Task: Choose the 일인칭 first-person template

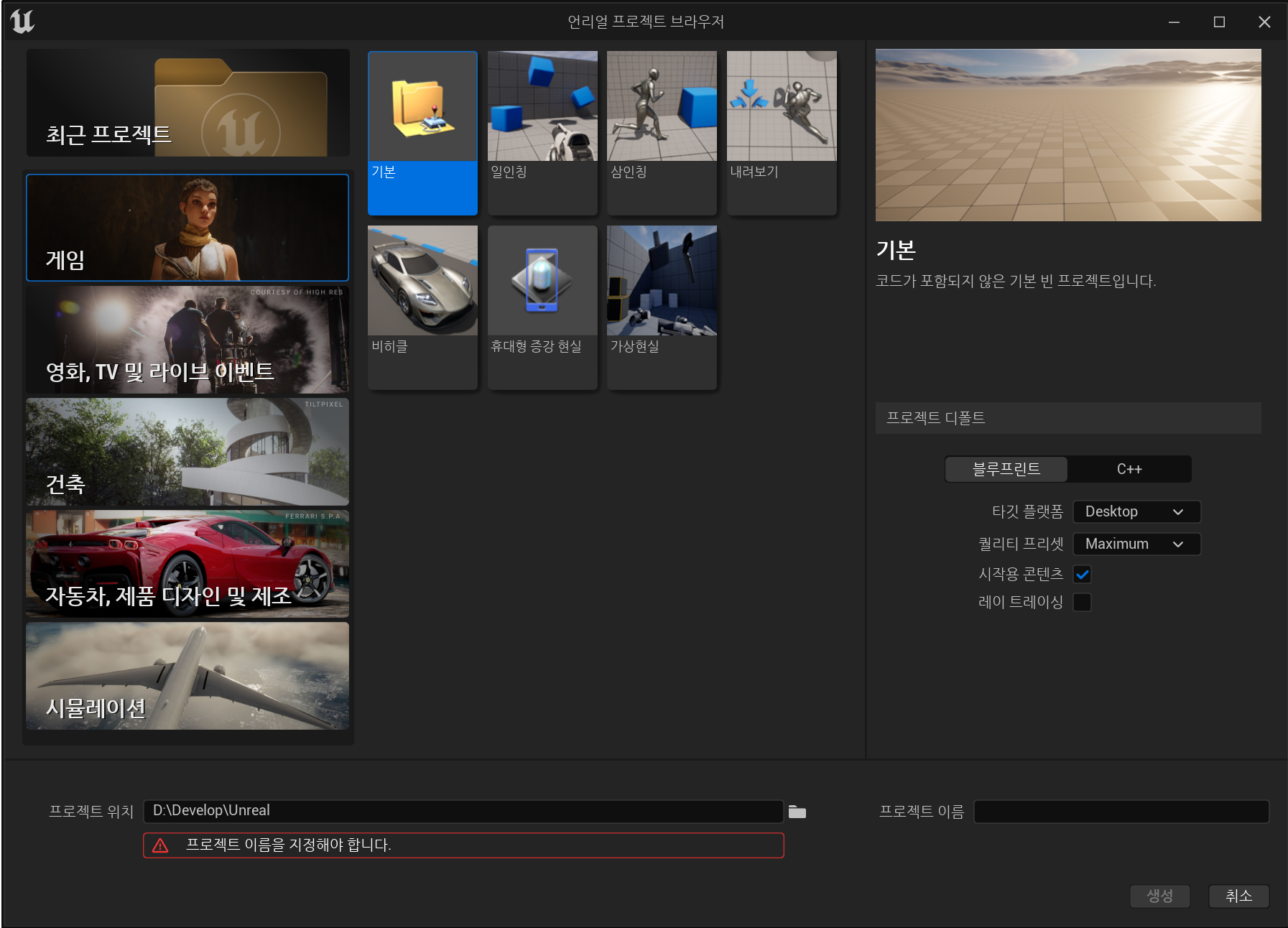Action: pos(542,133)
